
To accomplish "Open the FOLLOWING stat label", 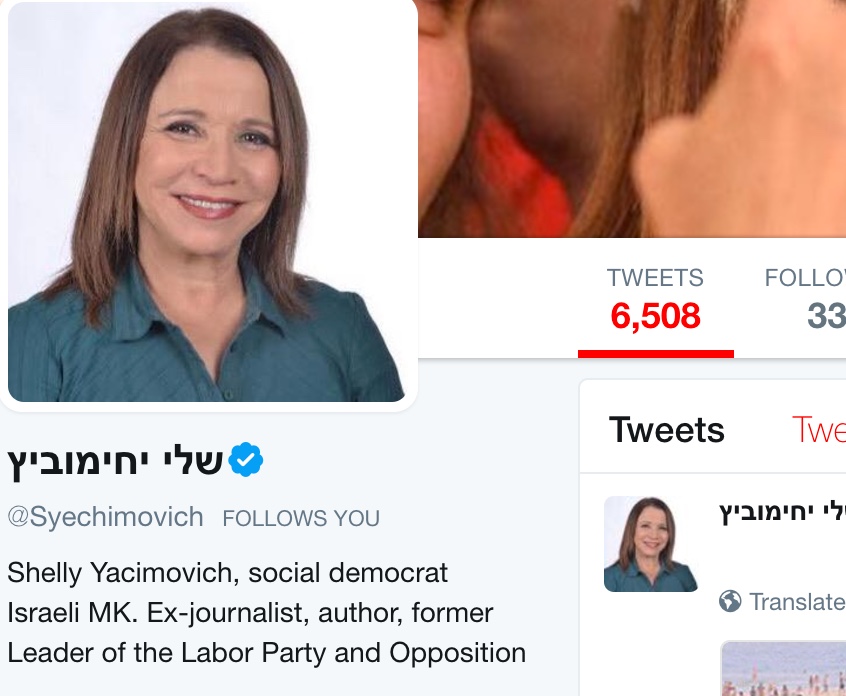I will pyautogui.click(x=805, y=278).
